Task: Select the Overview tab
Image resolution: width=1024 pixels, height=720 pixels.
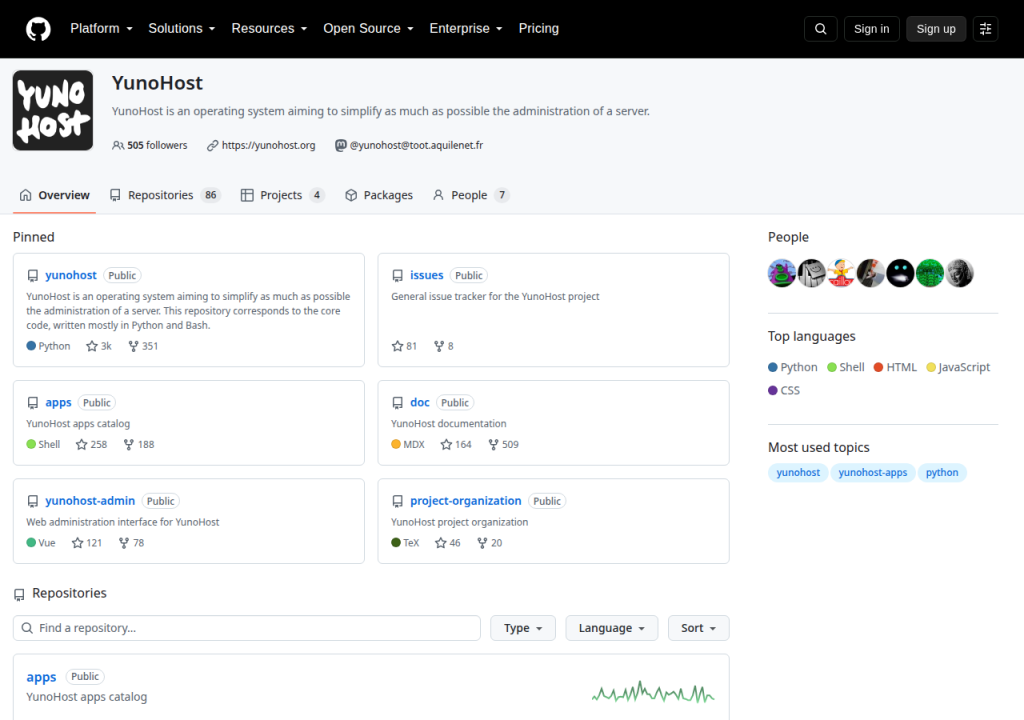Action: (55, 195)
